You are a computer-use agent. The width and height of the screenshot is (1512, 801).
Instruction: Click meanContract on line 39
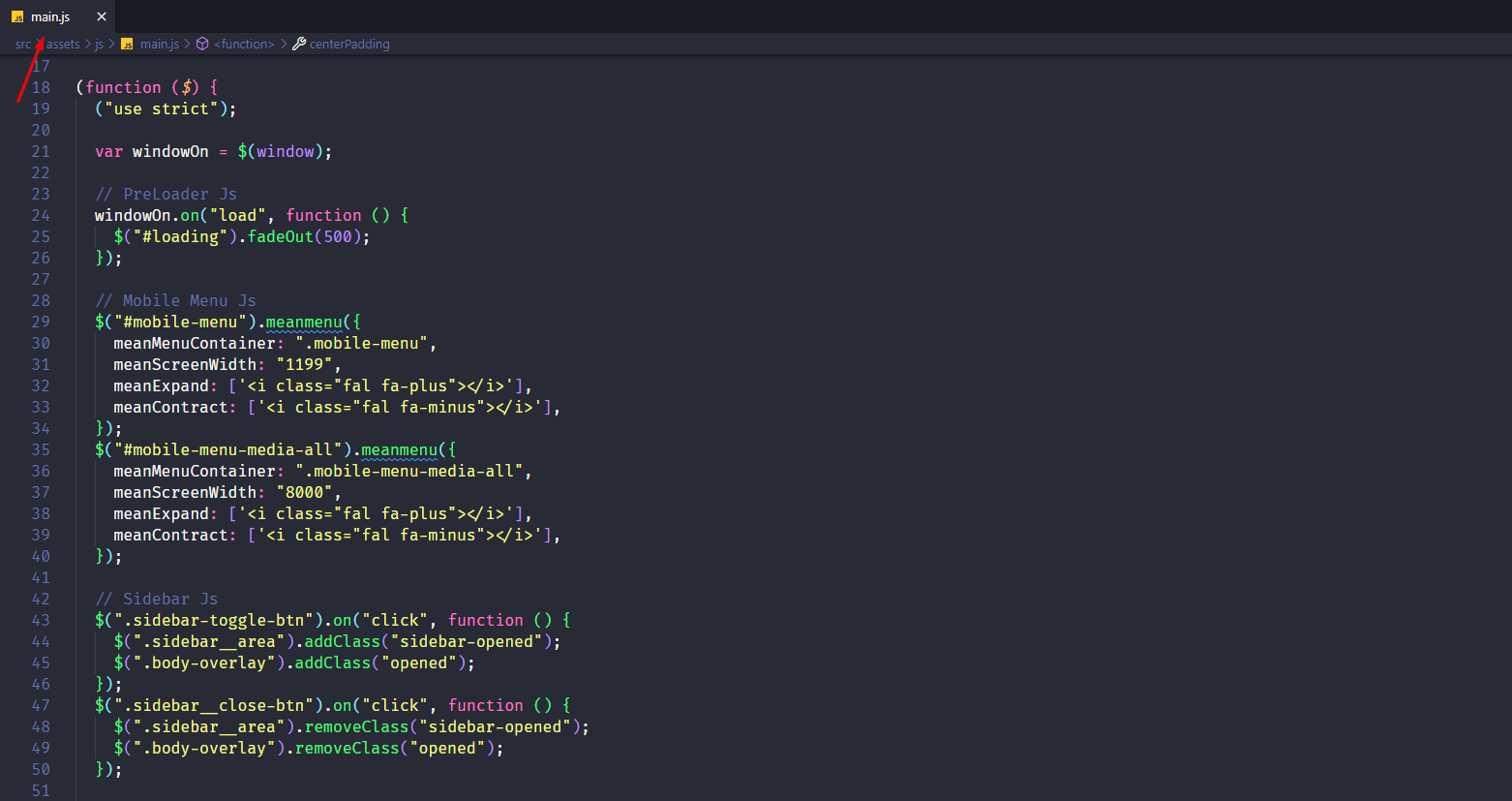click(170, 535)
